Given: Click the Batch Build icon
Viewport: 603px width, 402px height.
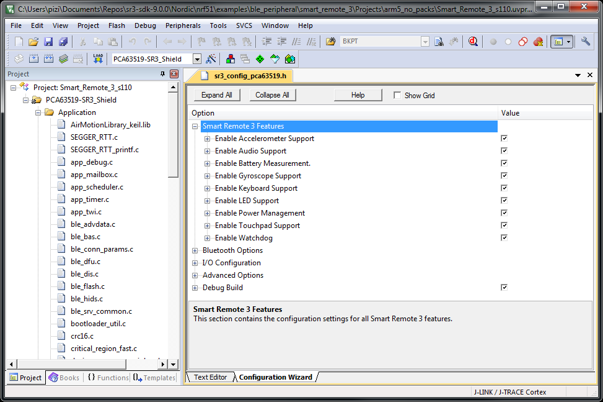Looking at the screenshot, I should tap(63, 59).
